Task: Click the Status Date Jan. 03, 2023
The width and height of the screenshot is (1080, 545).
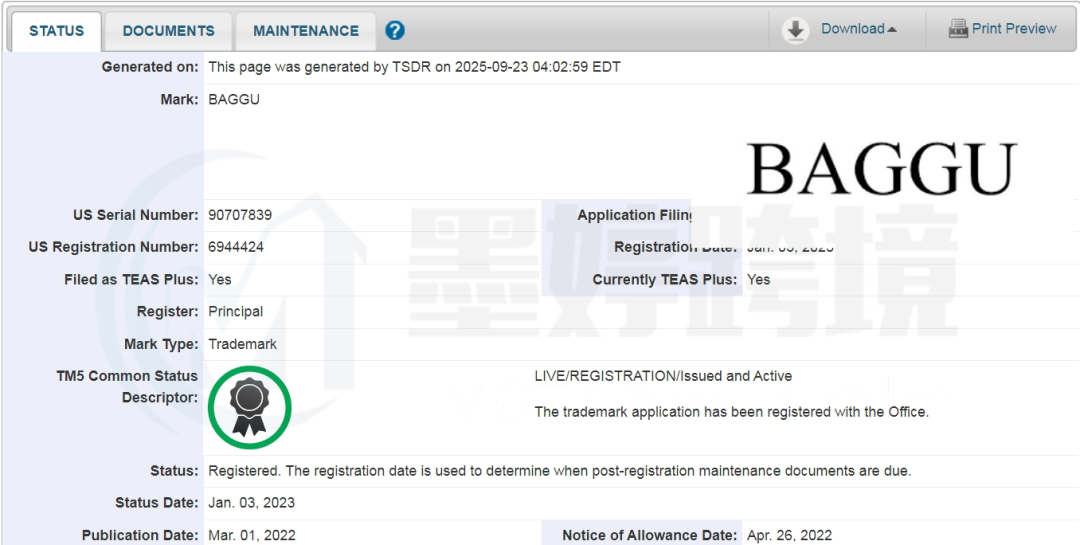Action: pyautogui.click(x=251, y=503)
